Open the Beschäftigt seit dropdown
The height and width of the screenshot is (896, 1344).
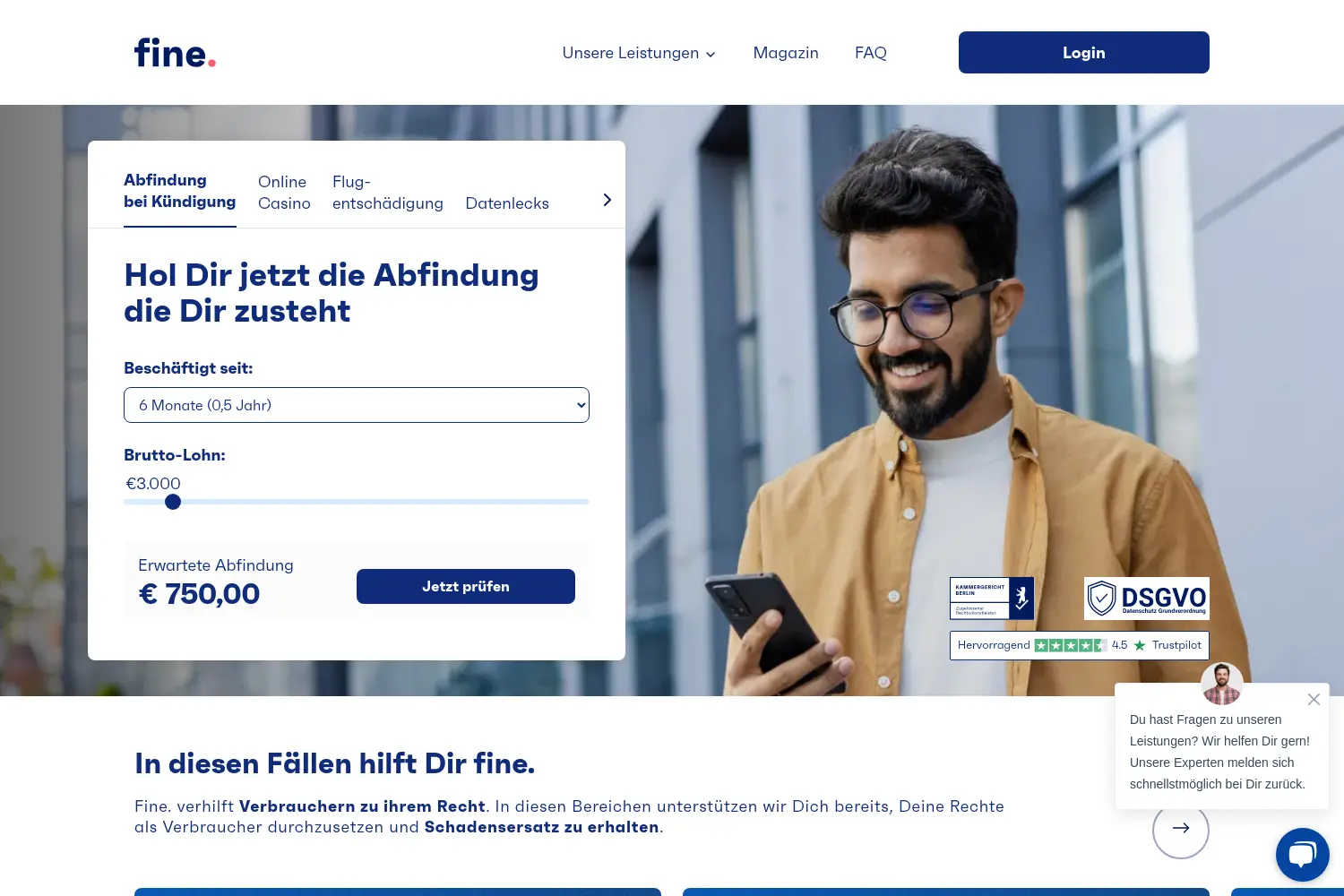pyautogui.click(x=357, y=405)
